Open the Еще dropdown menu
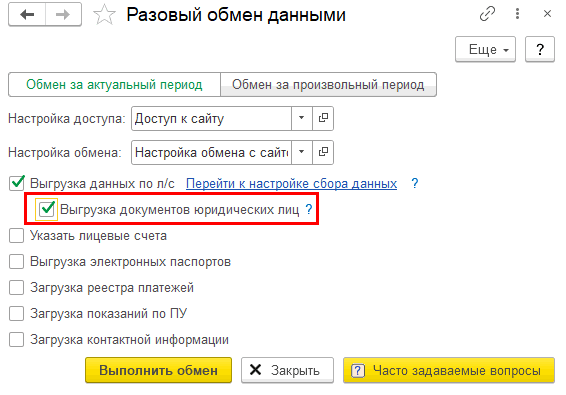566x395 pixels. [x=485, y=49]
